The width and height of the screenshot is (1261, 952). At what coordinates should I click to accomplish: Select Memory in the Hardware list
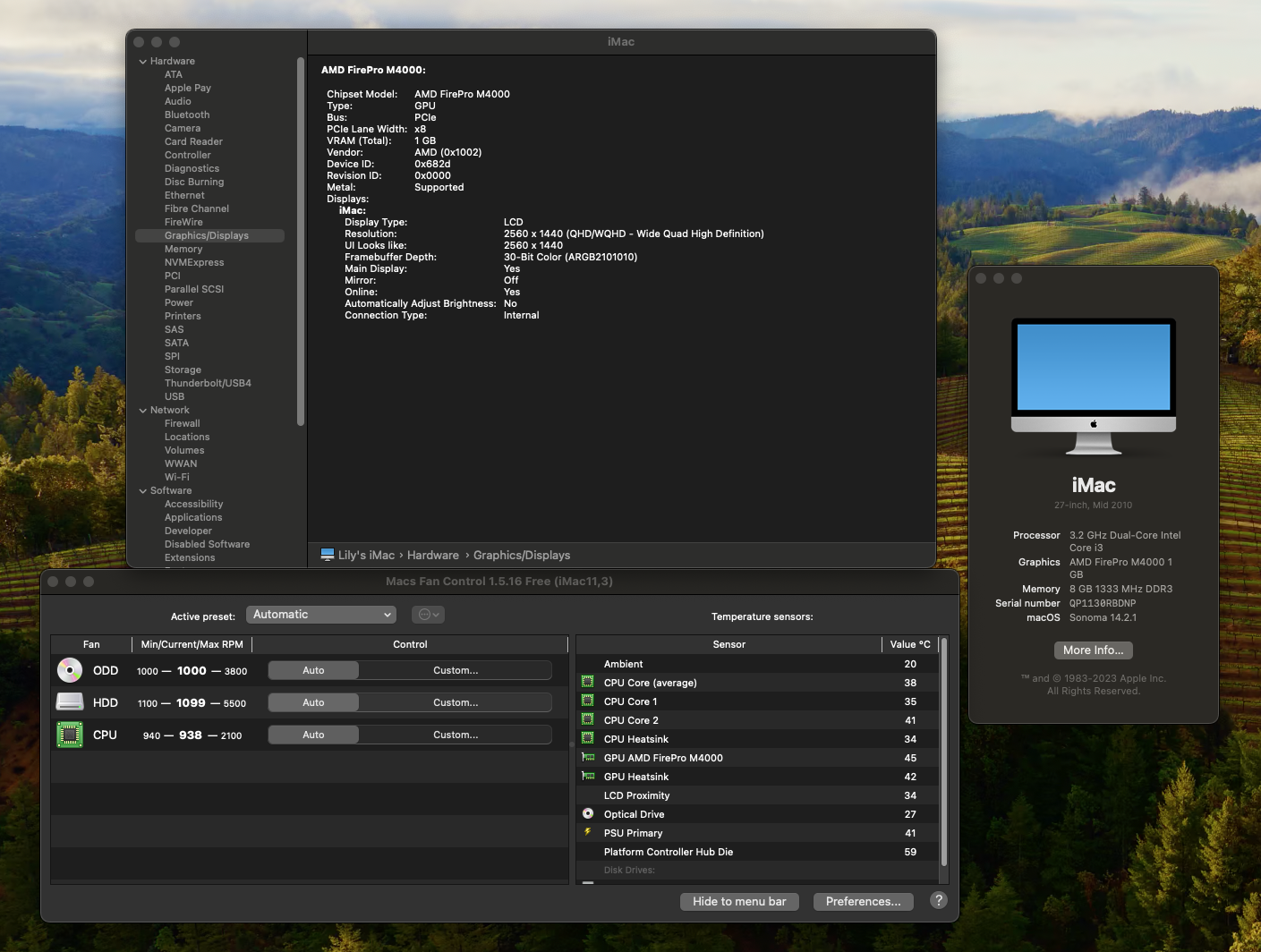pos(183,250)
